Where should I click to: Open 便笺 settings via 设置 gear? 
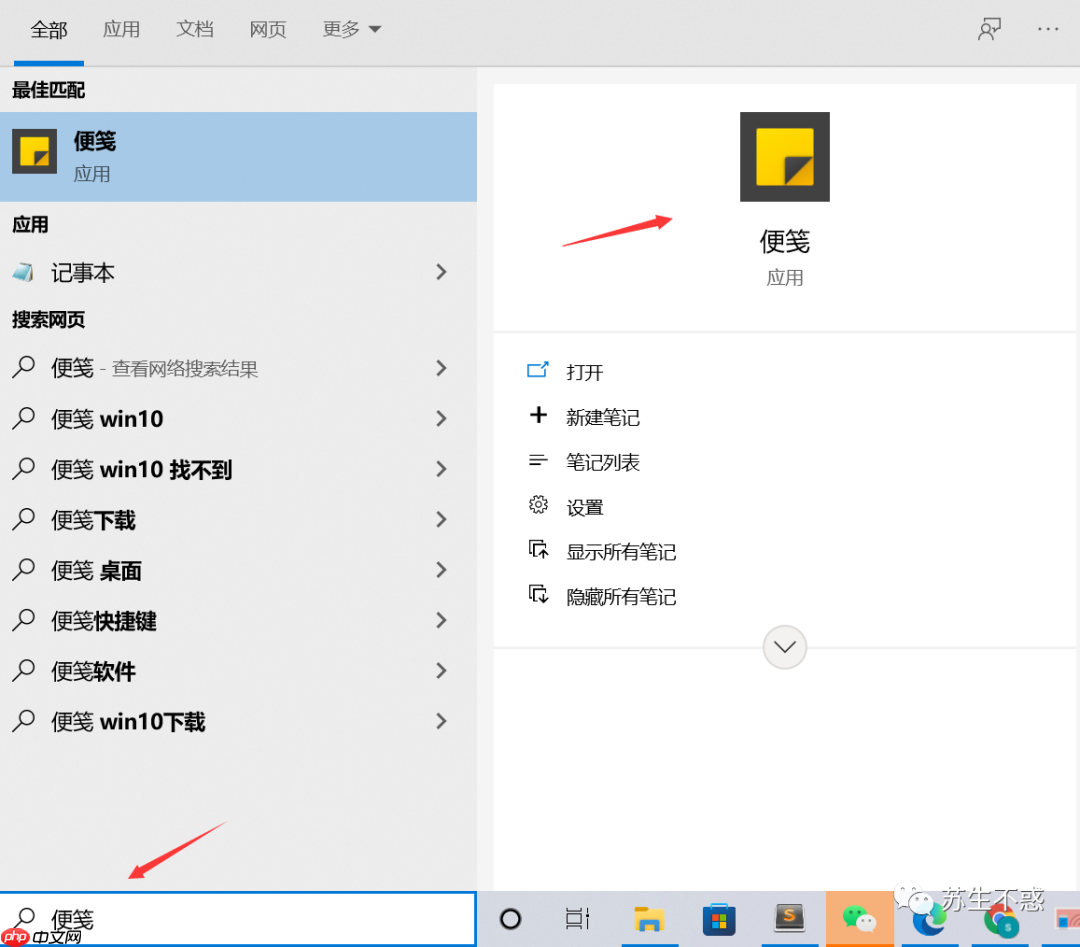tap(583, 506)
